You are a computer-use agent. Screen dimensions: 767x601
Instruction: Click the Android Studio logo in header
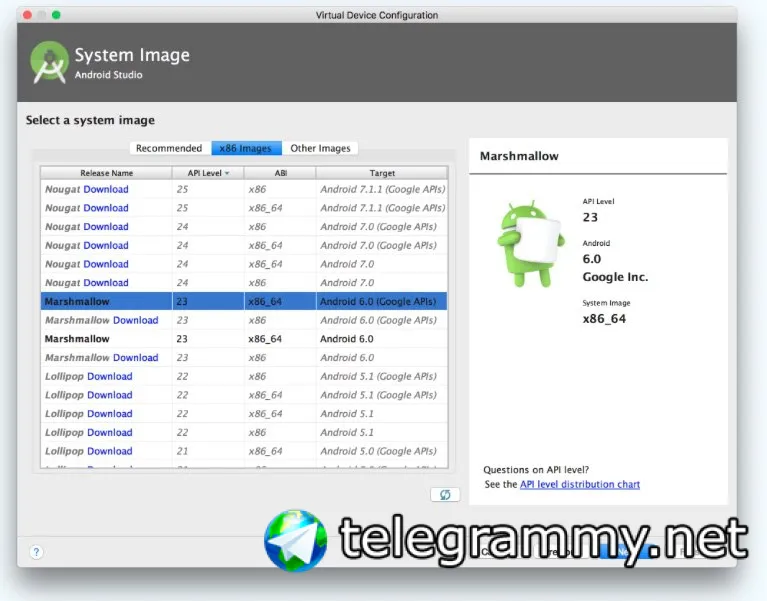[49, 63]
